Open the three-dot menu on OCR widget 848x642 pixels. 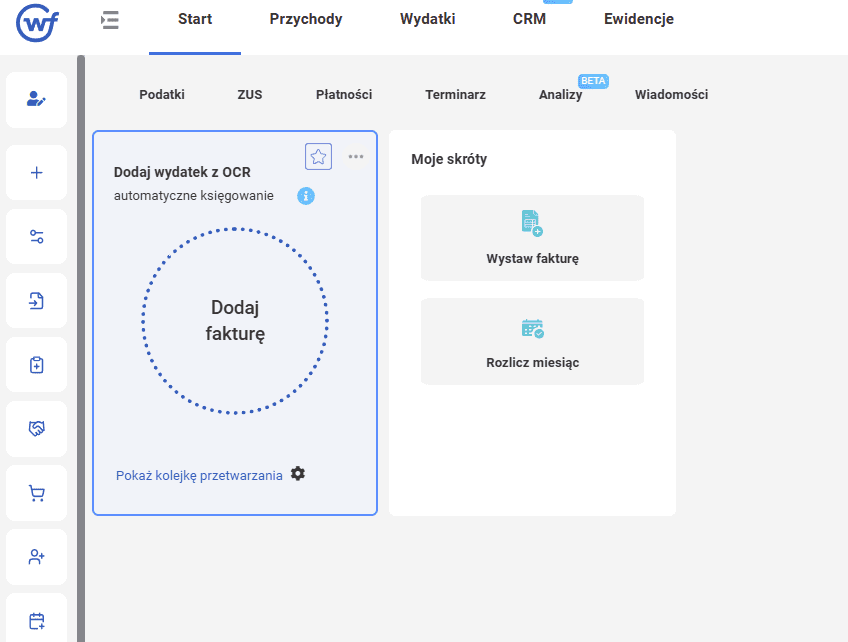(x=356, y=156)
